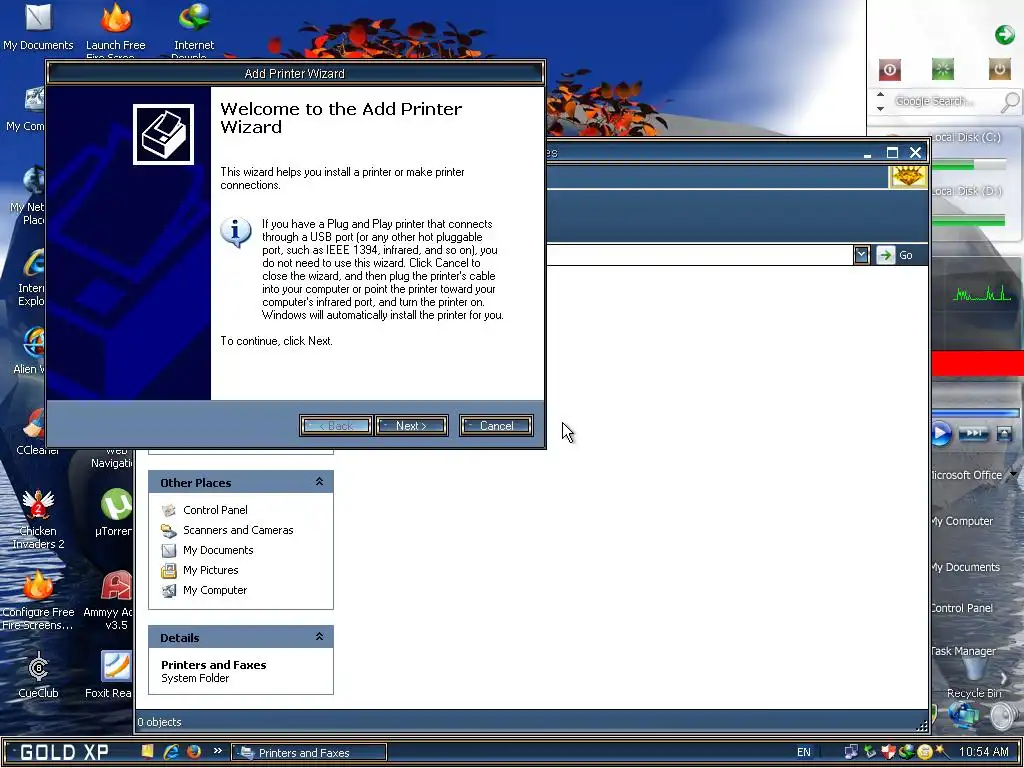Screen dimensions: 1024x768
Task: Open My Computer from the sidebar
Action: tap(962, 521)
